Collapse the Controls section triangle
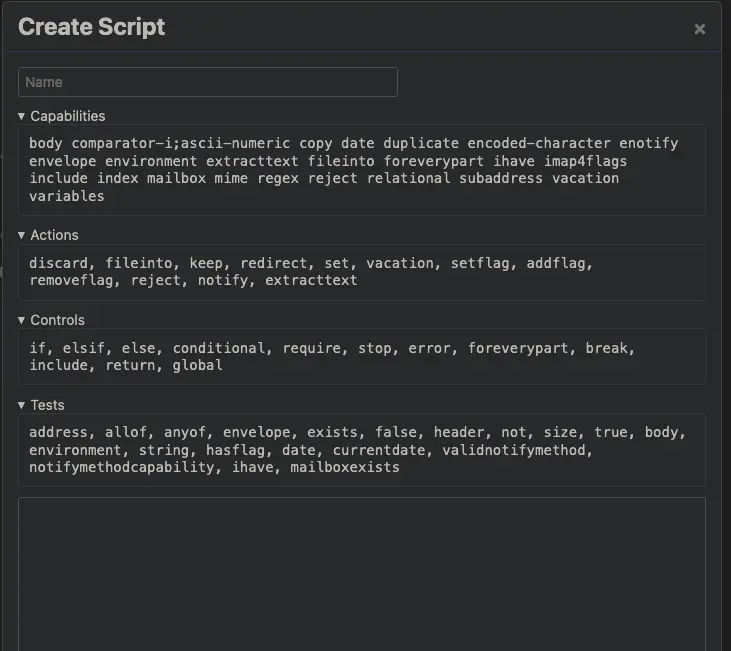 click(21, 320)
